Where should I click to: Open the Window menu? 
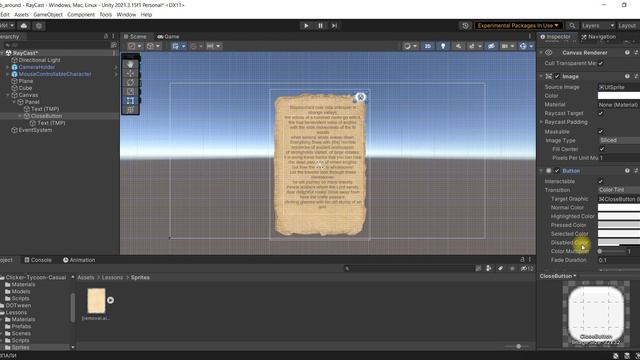pyautogui.click(x=126, y=14)
